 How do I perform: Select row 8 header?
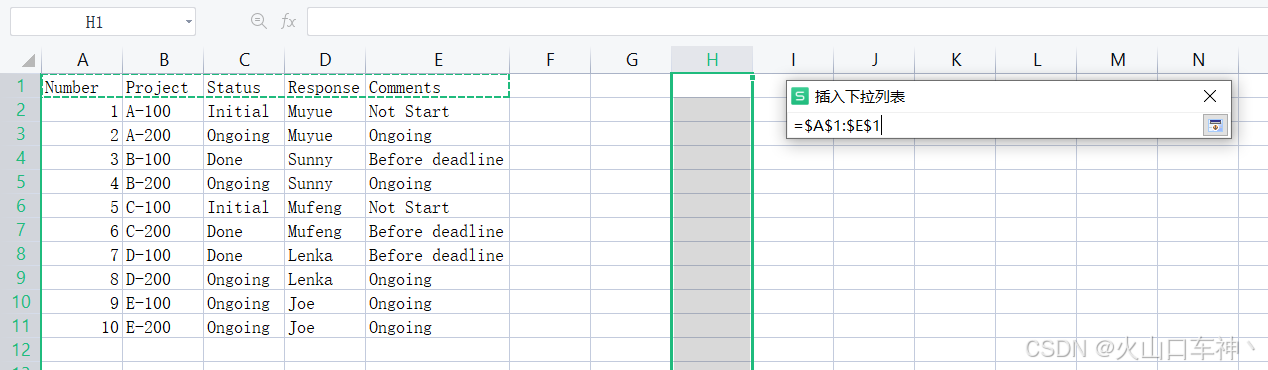point(20,254)
